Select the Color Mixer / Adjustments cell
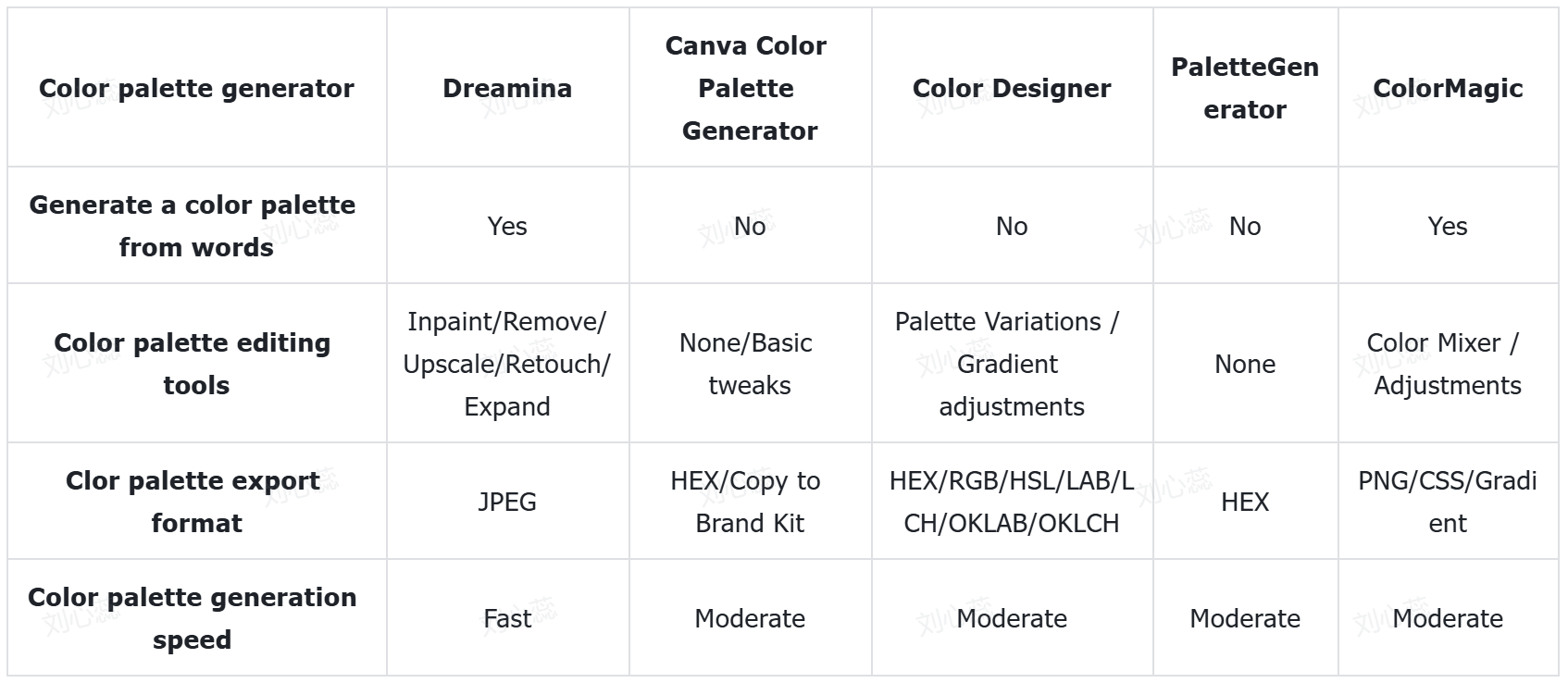The image size is (1568, 683). point(1448,364)
